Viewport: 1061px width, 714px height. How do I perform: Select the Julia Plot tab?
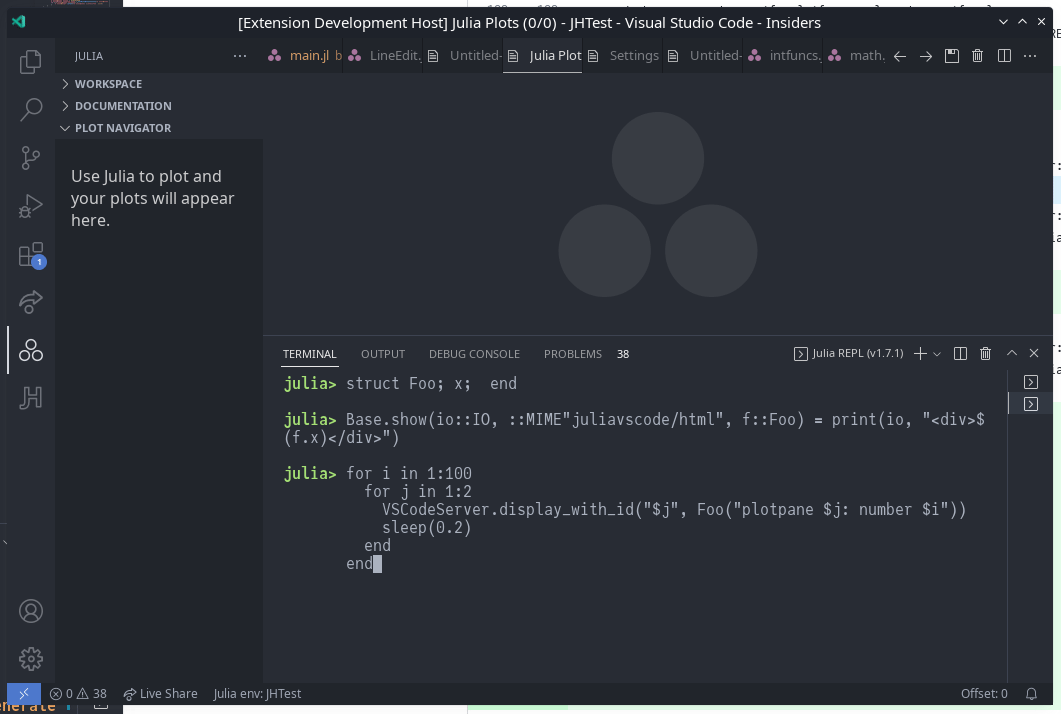pyautogui.click(x=543, y=56)
